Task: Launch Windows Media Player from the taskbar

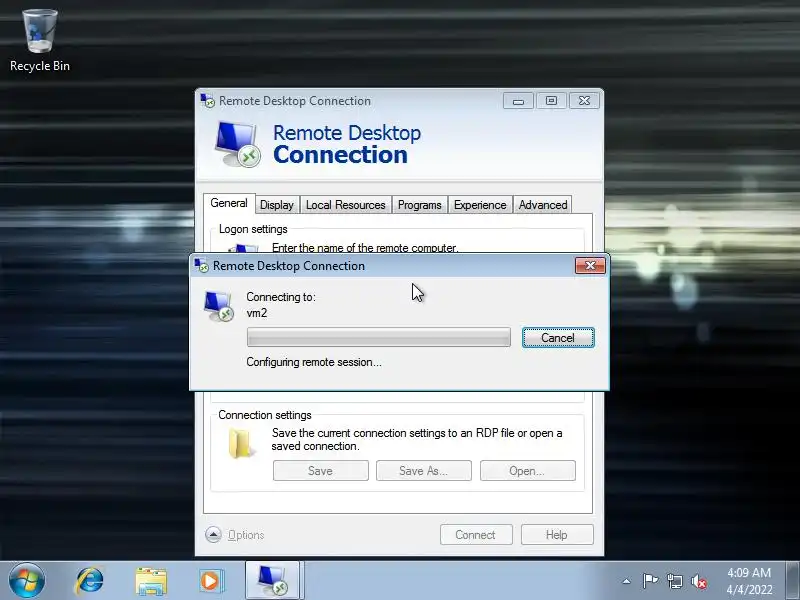Action: [211, 581]
